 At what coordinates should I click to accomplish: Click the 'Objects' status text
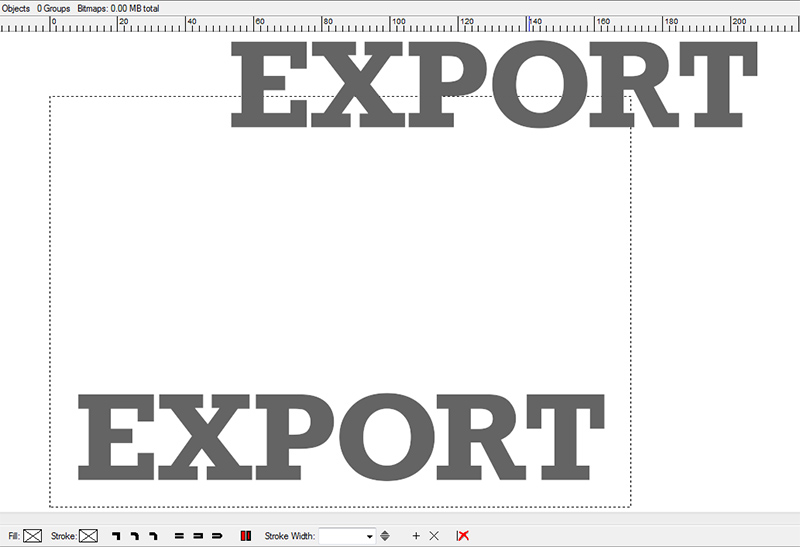click(x=15, y=8)
